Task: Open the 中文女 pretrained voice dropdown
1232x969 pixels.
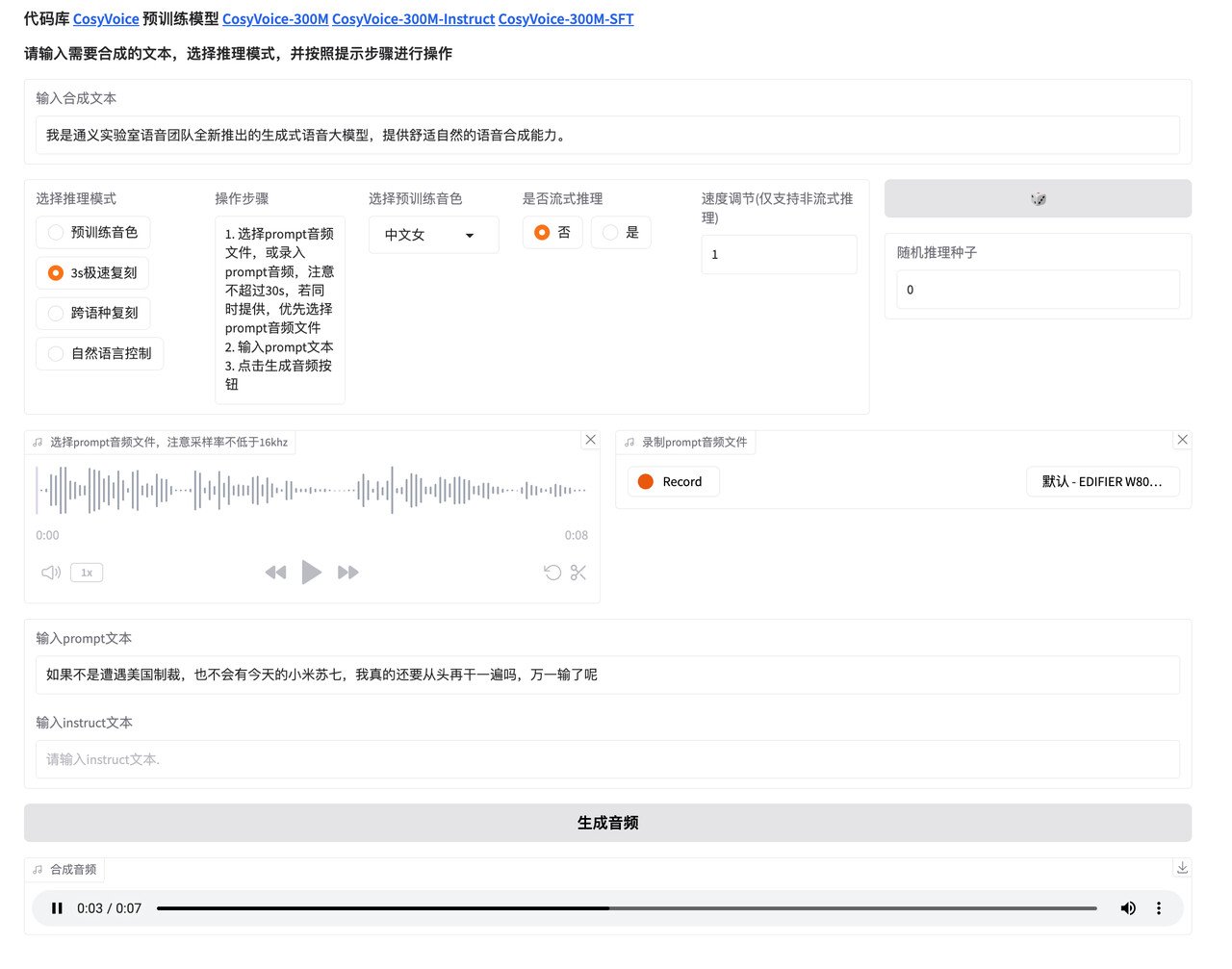Action: pyautogui.click(x=433, y=235)
